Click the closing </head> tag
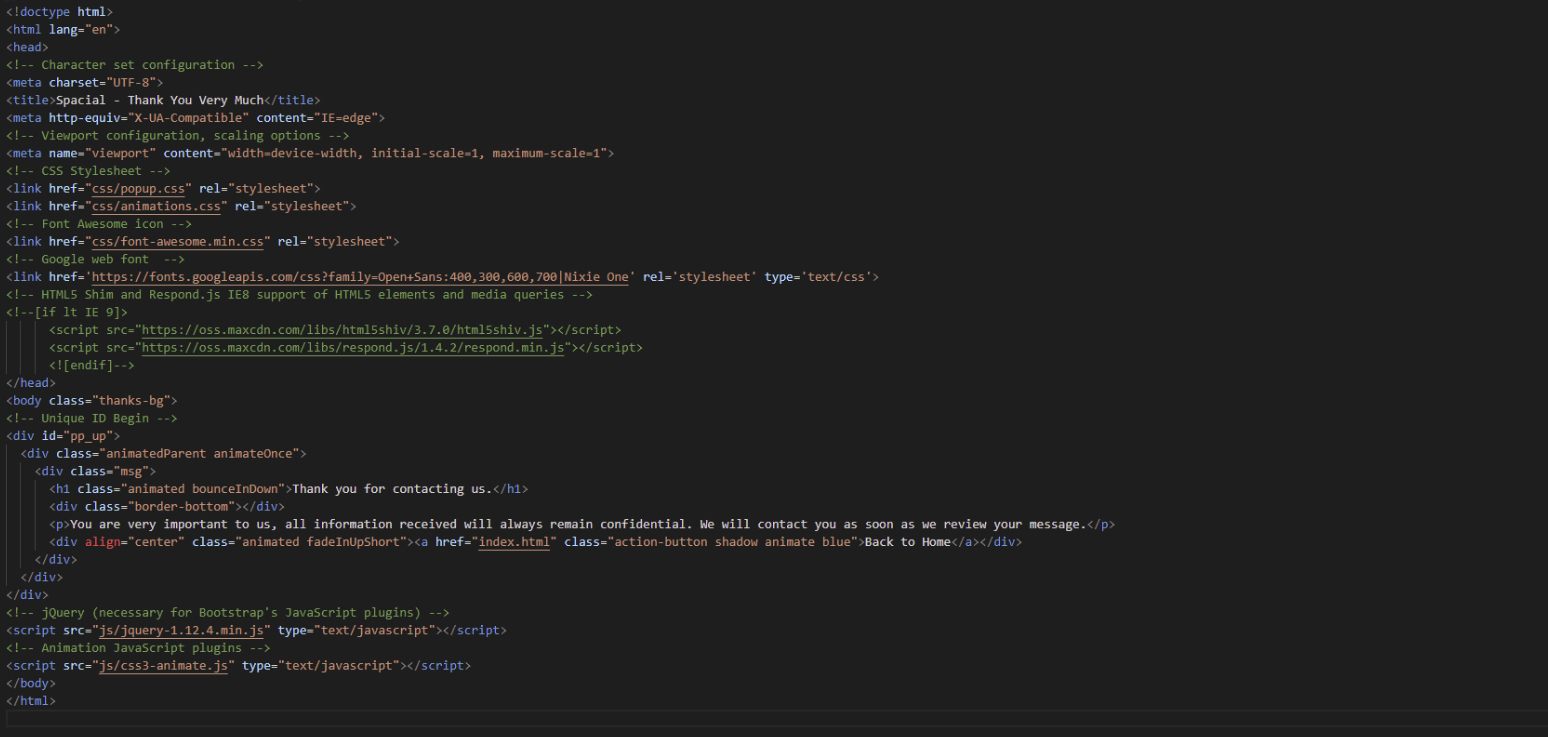This screenshot has width=1548, height=737. point(31,383)
